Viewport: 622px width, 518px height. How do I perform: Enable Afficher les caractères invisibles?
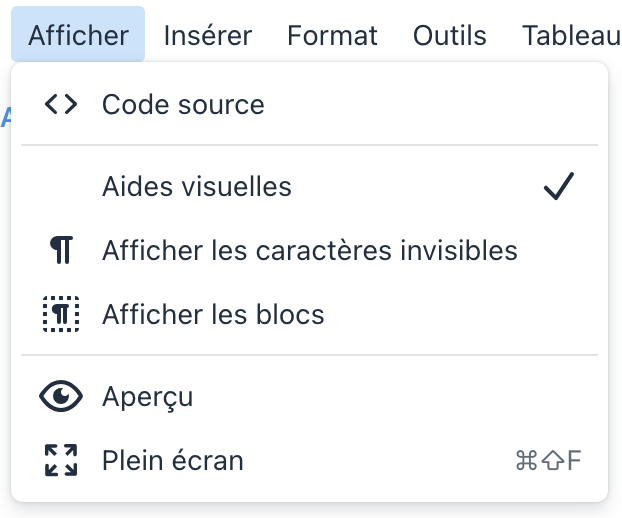click(309, 250)
